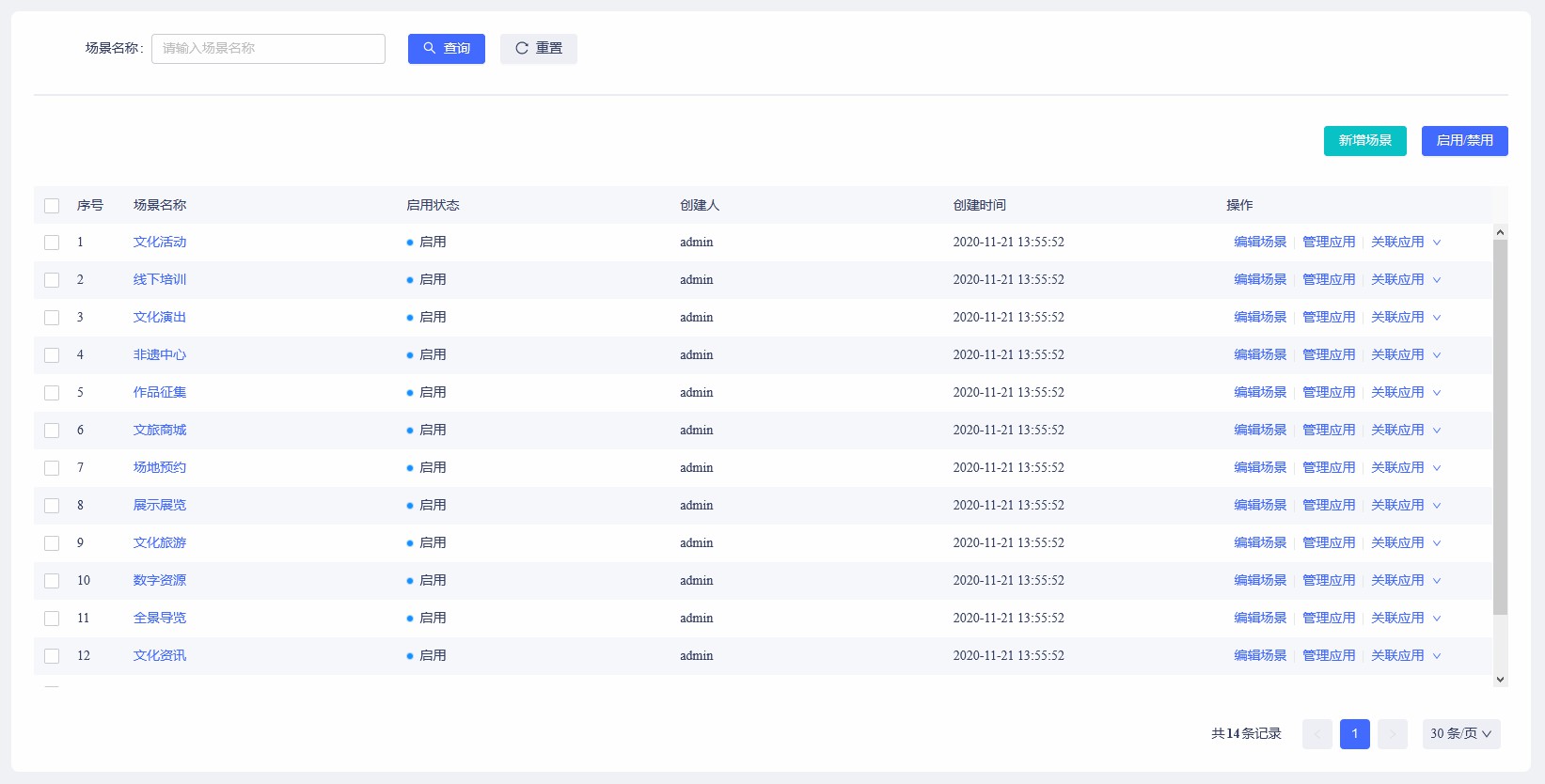Image resolution: width=1545 pixels, height=784 pixels.
Task: Open the 全景导览 scene name link
Action: point(160,618)
